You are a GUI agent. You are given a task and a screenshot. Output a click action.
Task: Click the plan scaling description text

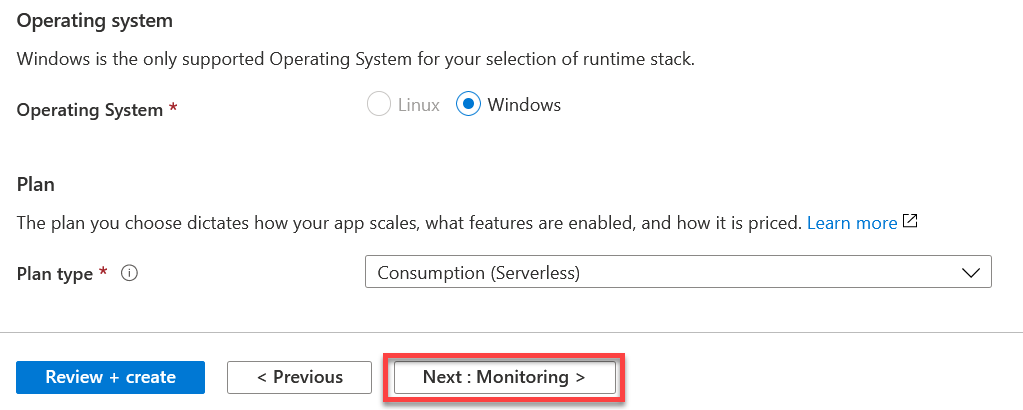408,223
